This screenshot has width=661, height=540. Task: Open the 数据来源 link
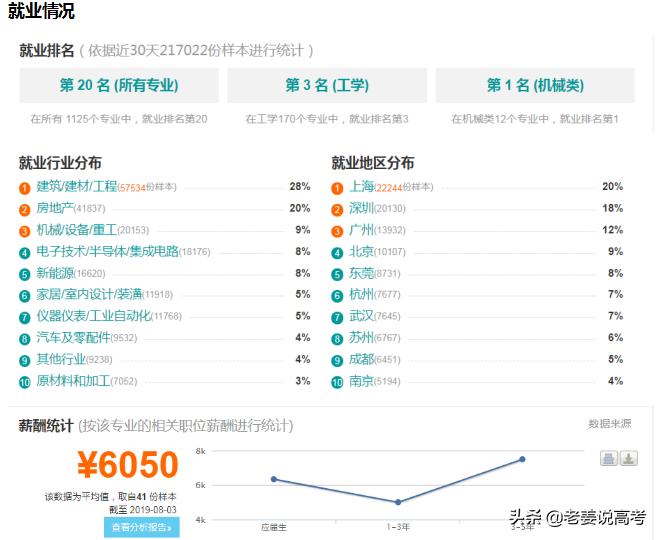click(x=609, y=424)
